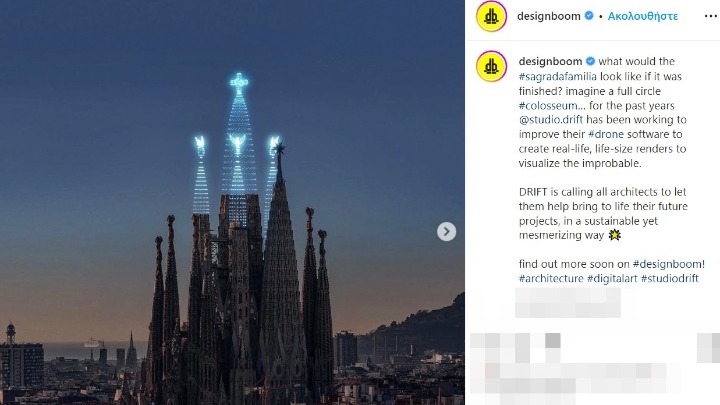Click the verified badge in the post header

(x=589, y=16)
